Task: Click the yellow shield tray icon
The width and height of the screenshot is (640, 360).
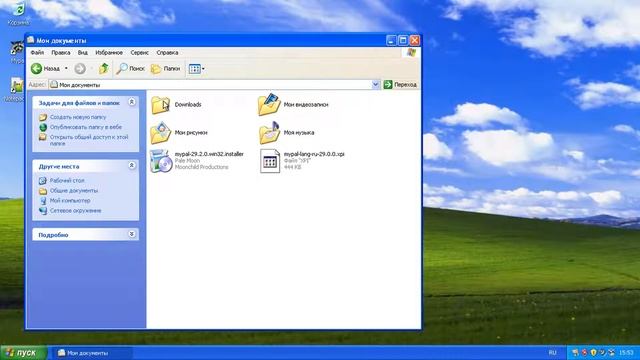Action: [x=593, y=353]
